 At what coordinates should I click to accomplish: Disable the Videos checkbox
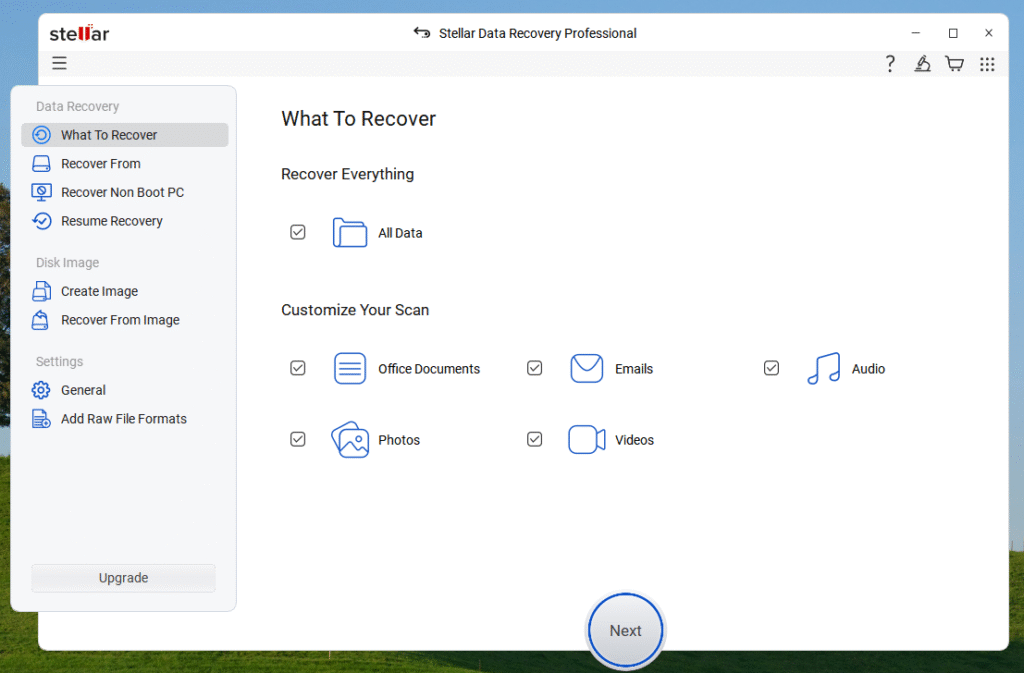(535, 439)
